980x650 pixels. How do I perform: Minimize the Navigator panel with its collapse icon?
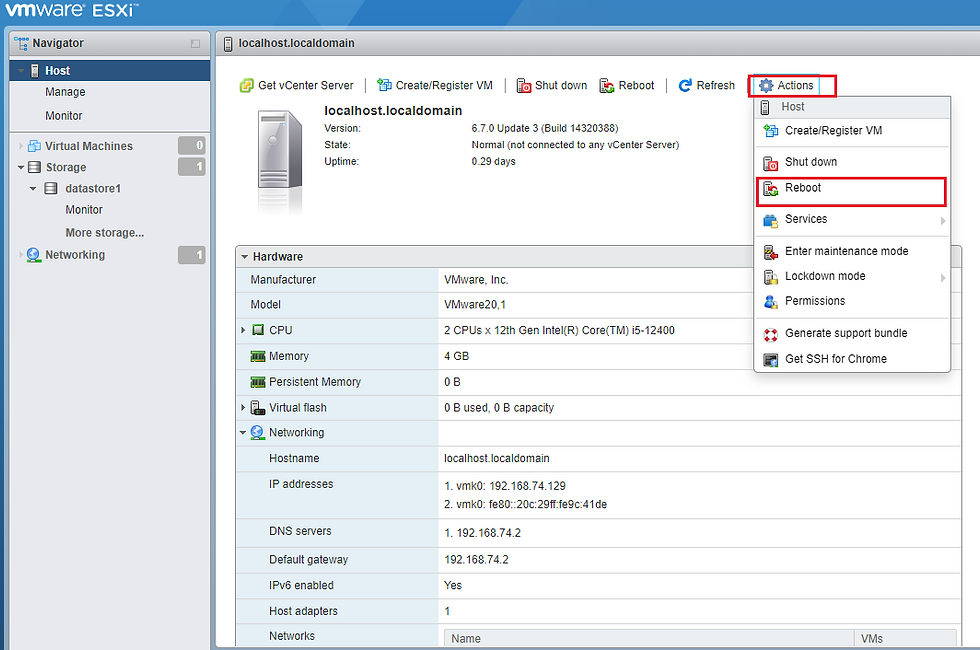coord(195,44)
